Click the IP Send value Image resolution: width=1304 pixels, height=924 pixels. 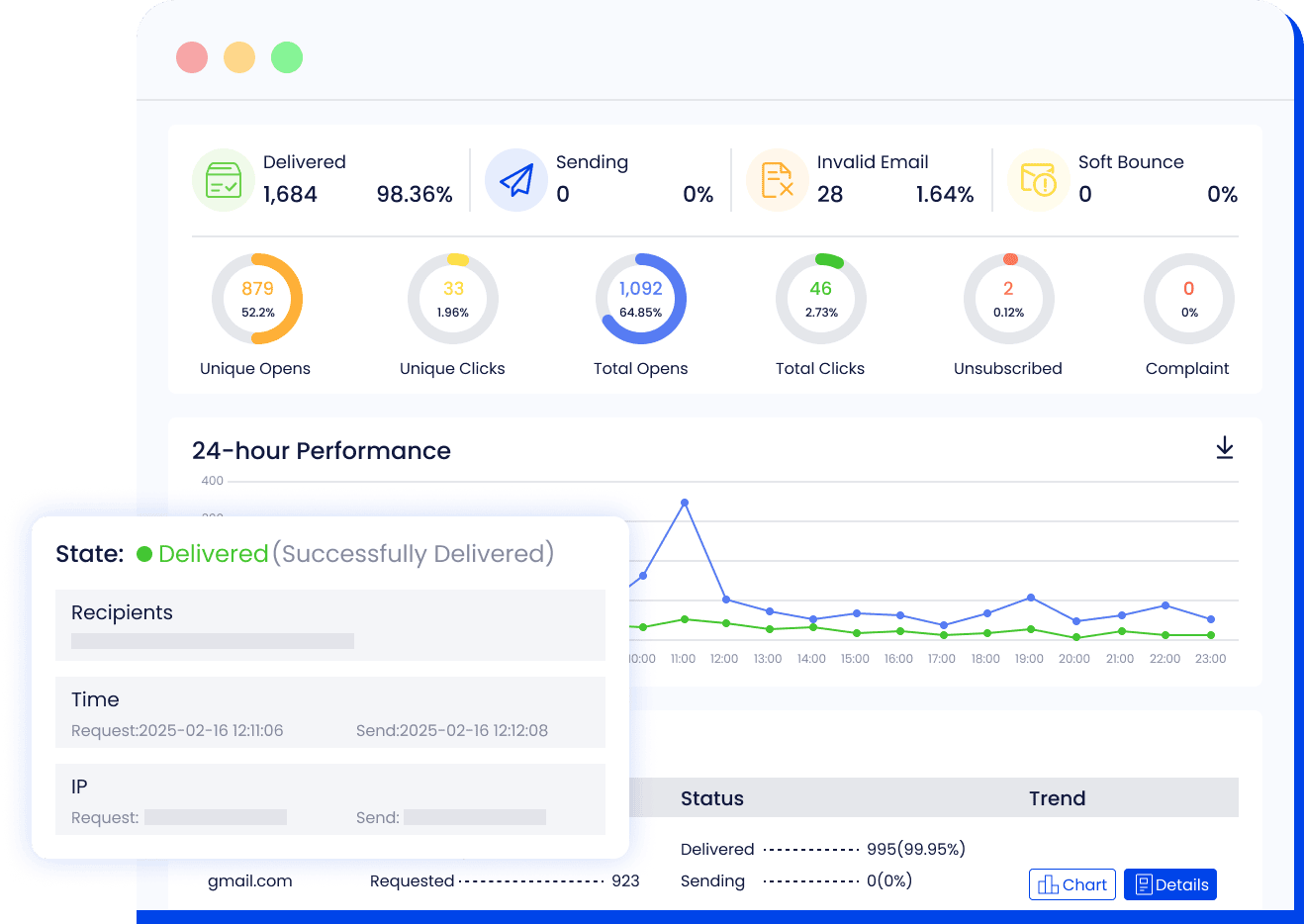[475, 817]
